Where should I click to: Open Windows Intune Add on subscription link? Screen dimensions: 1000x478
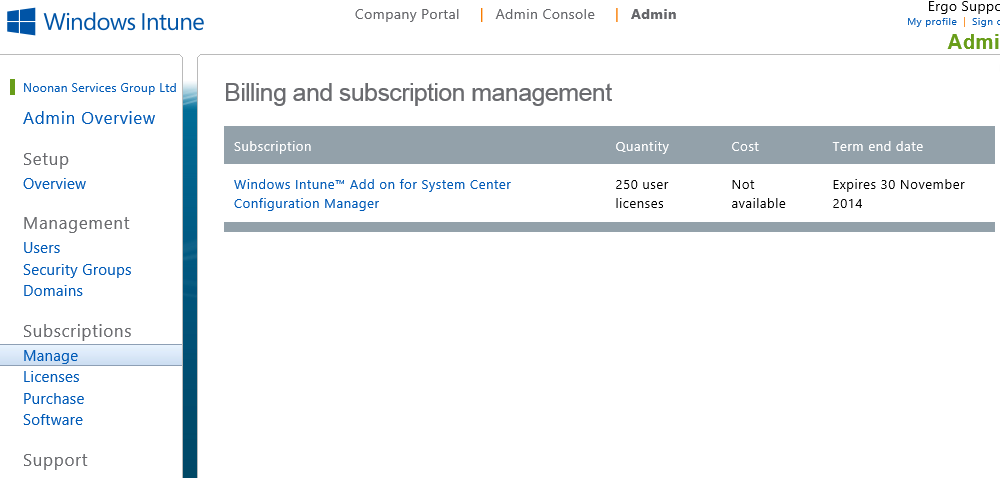[x=372, y=194]
